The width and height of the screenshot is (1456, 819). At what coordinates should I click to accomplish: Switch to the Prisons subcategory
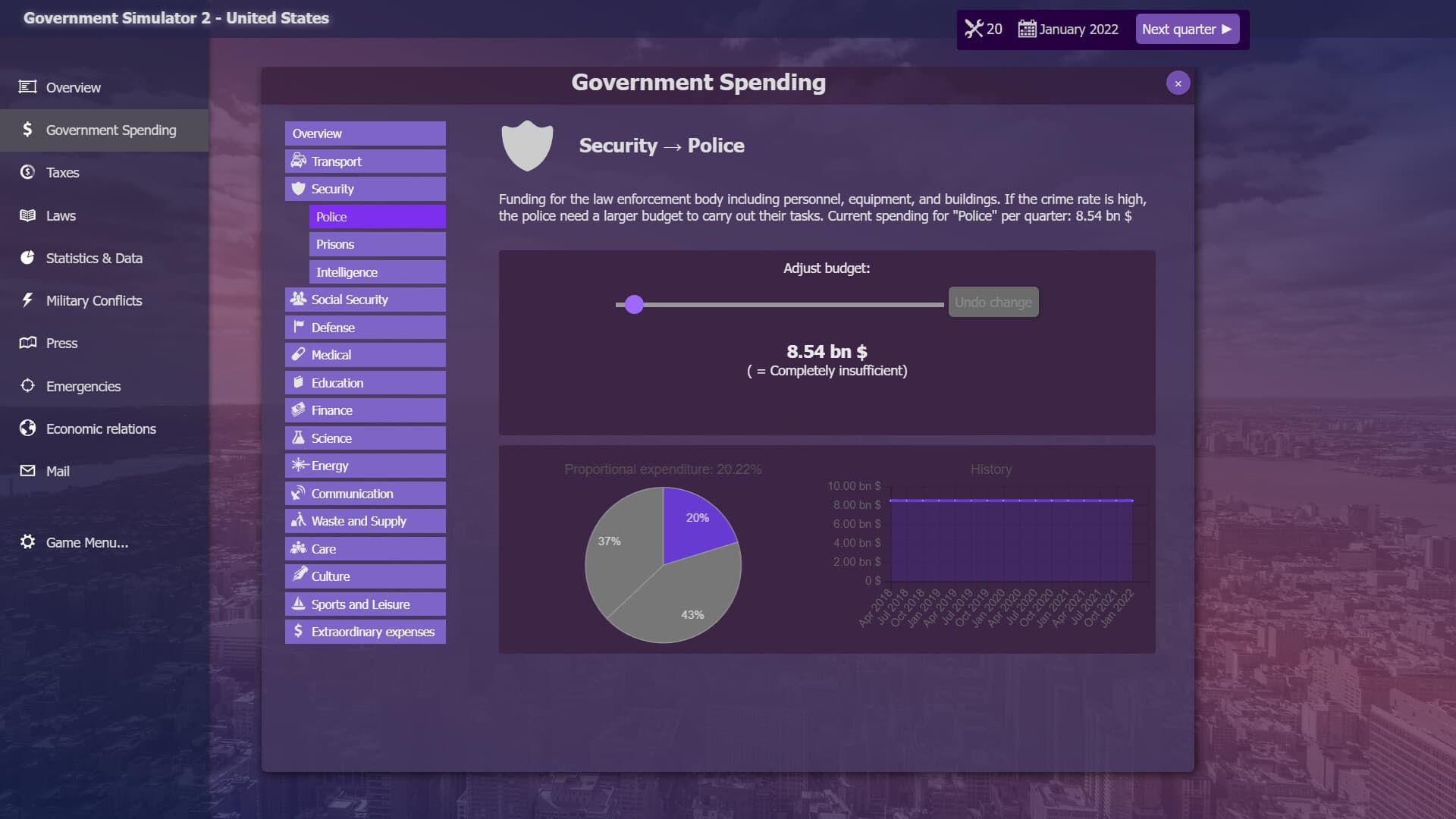[377, 243]
